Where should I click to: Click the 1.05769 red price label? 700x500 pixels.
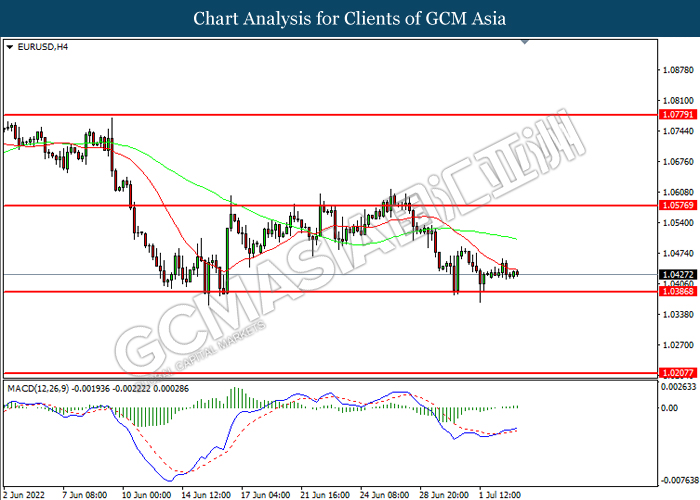tap(678, 205)
